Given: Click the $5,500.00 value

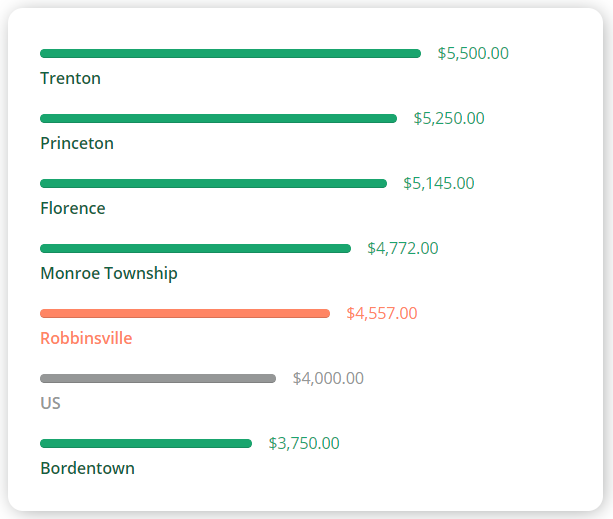Looking at the screenshot, I should pyautogui.click(x=473, y=54).
